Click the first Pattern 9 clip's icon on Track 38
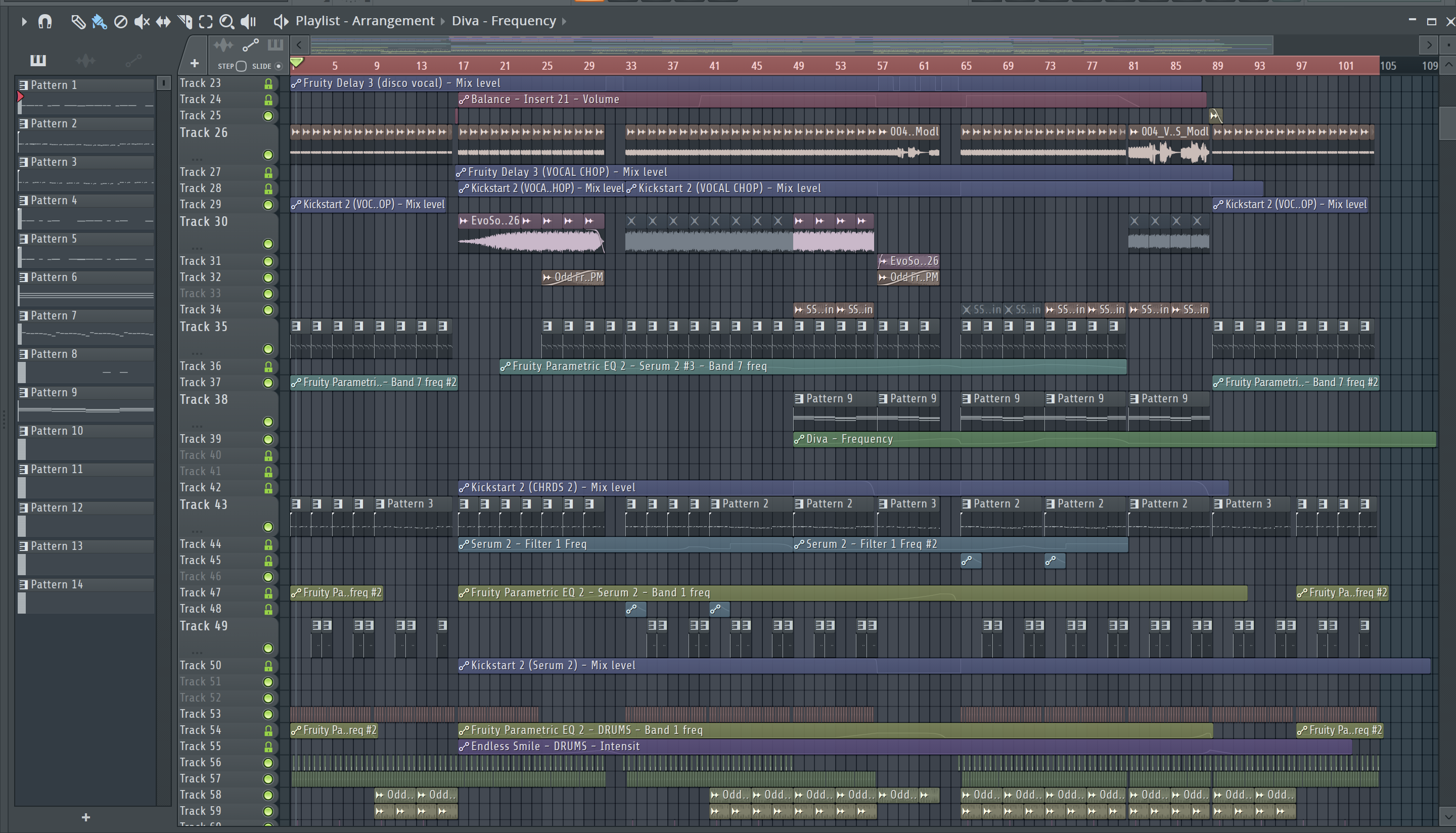This screenshot has width=1456, height=833. coord(799,399)
